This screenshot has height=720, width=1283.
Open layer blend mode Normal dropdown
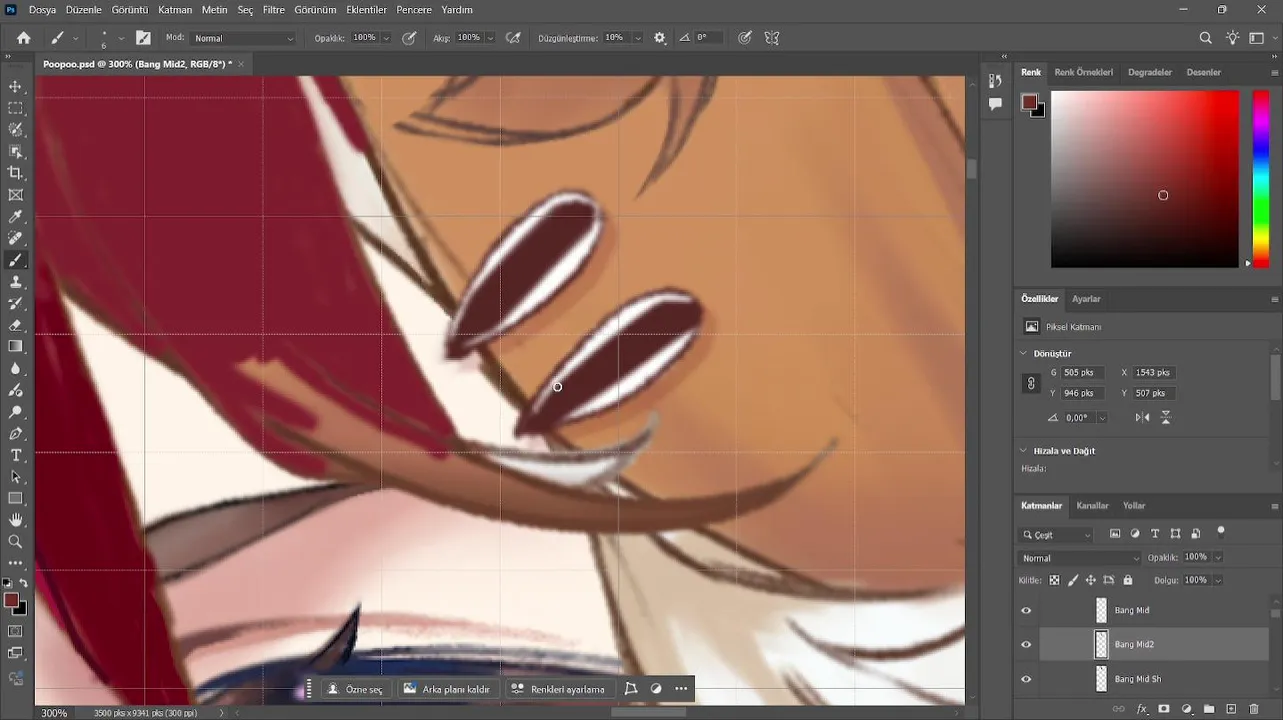click(x=1079, y=558)
